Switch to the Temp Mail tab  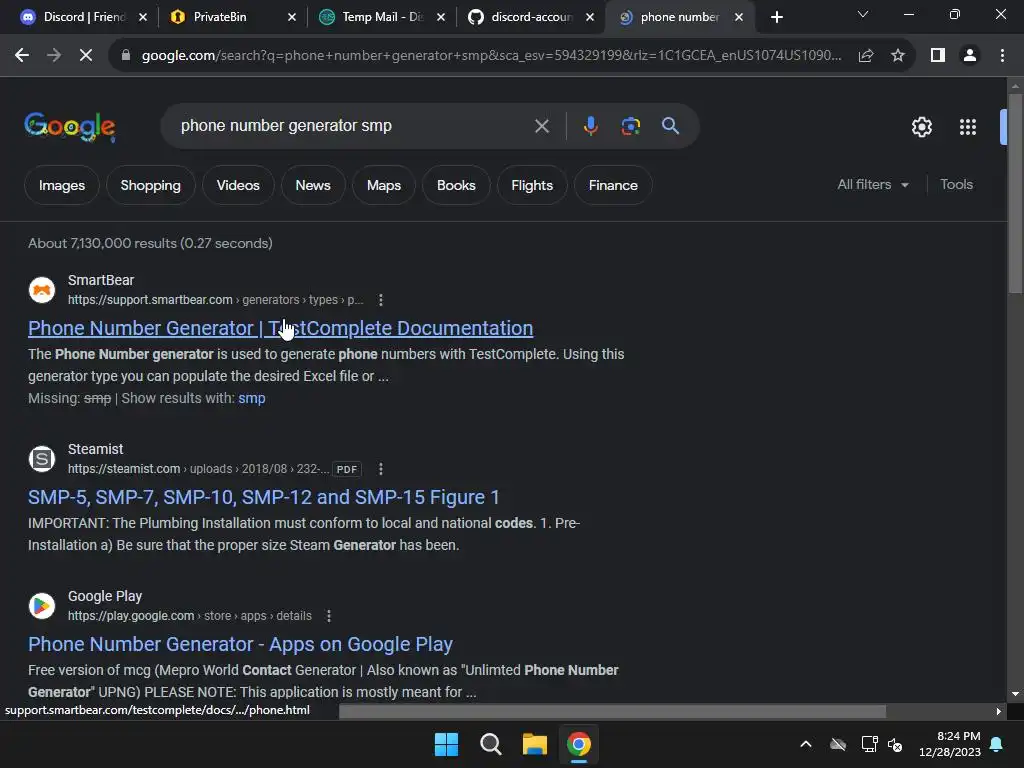(382, 17)
